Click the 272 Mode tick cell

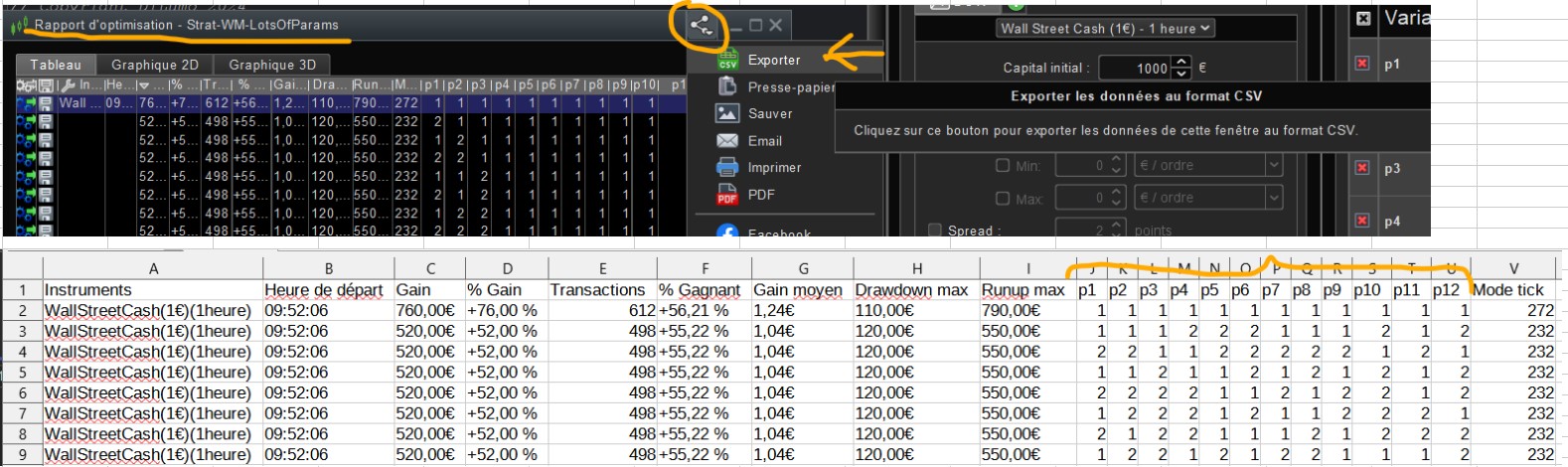[1513, 310]
